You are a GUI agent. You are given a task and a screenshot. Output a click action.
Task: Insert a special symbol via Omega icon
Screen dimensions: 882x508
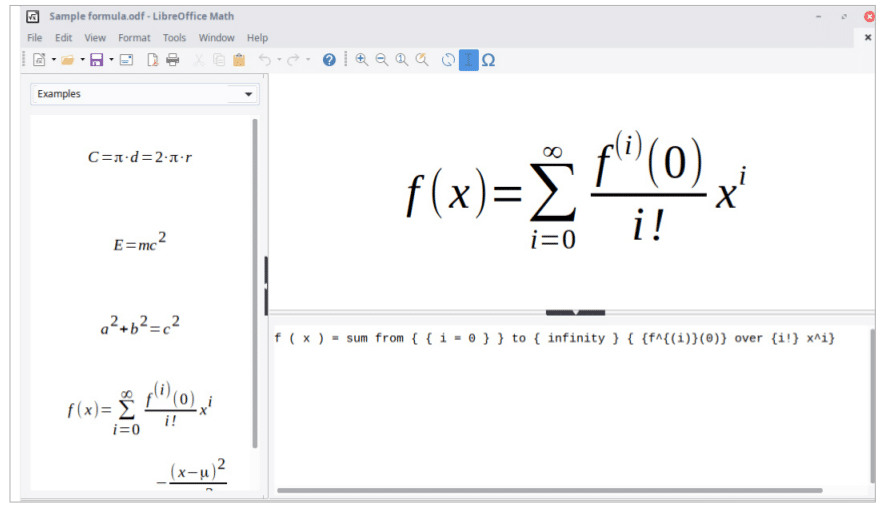click(488, 60)
